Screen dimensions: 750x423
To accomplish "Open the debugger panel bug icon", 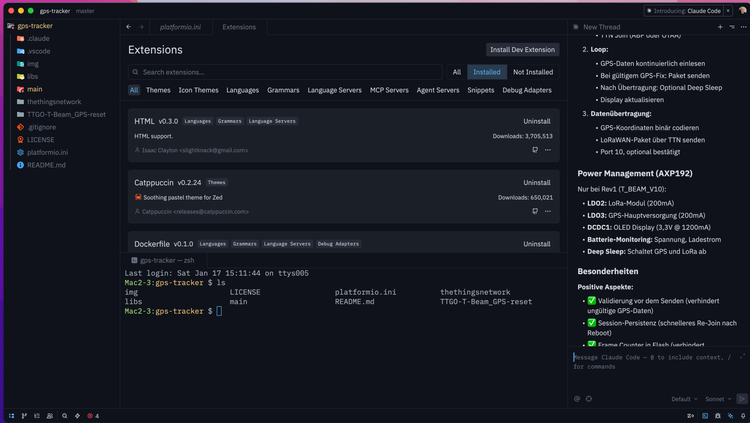I will pyautogui.click(x=717, y=416).
